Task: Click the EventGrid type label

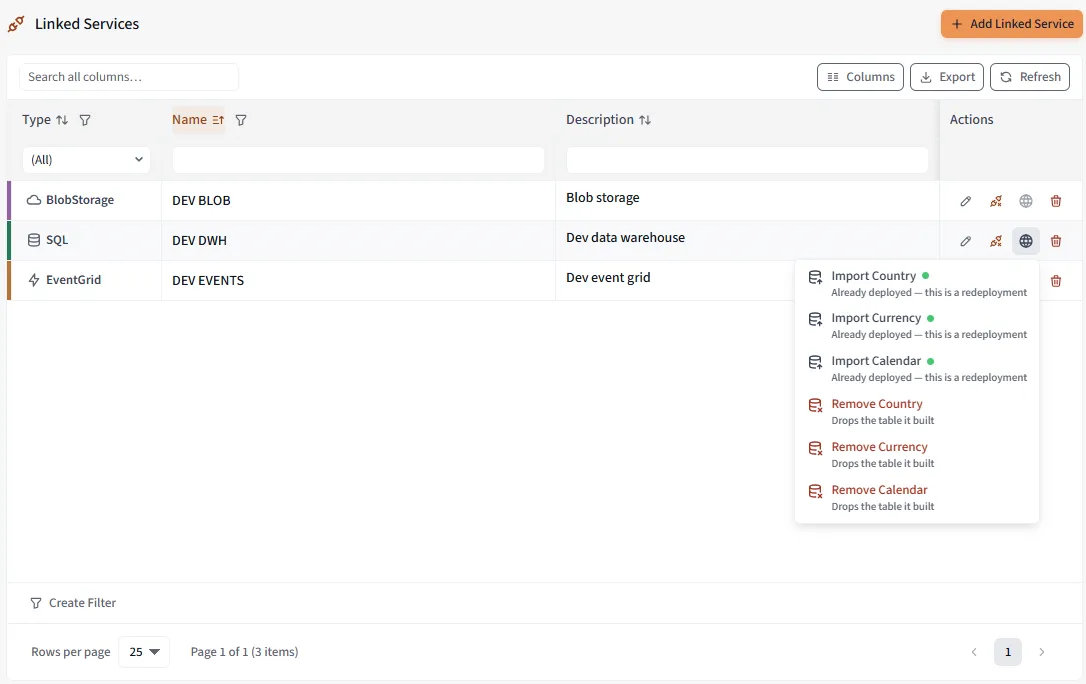Action: coord(73,280)
